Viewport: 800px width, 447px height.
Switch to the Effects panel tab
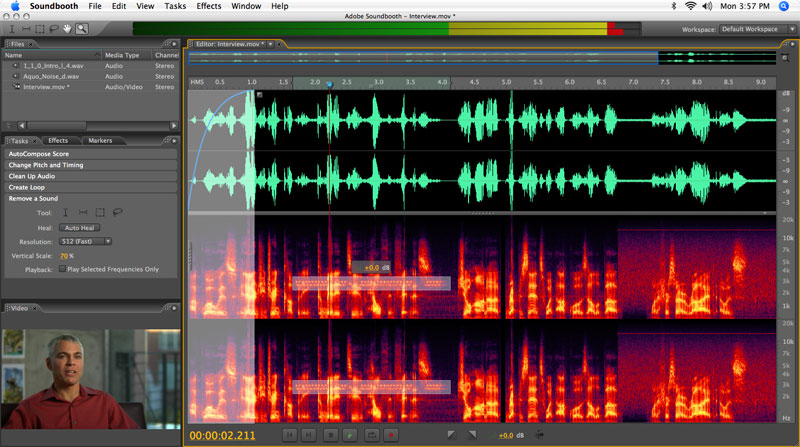pyautogui.click(x=58, y=140)
